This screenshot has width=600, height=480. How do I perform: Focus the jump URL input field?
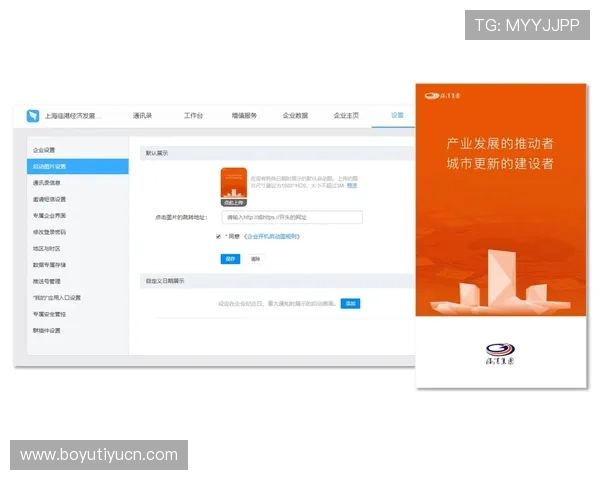pyautogui.click(x=292, y=217)
